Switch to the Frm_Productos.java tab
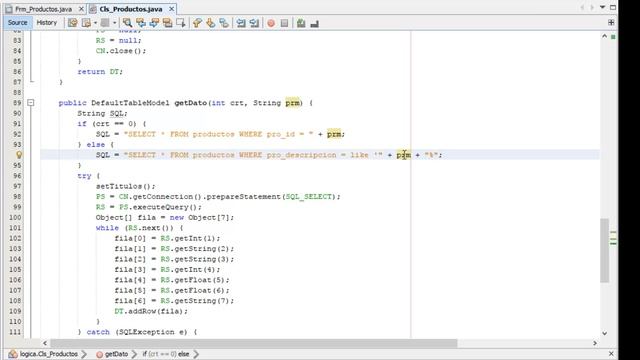 pos(43,9)
